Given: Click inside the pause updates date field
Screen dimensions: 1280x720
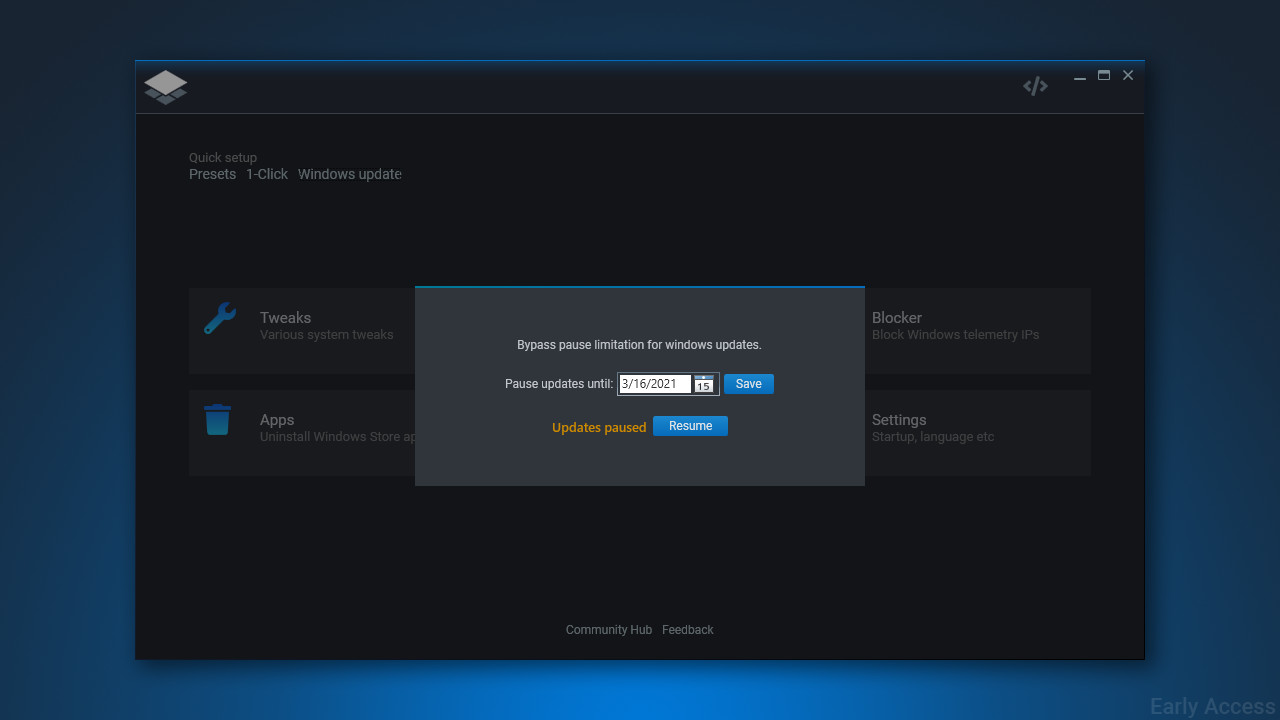Looking at the screenshot, I should pyautogui.click(x=655, y=383).
